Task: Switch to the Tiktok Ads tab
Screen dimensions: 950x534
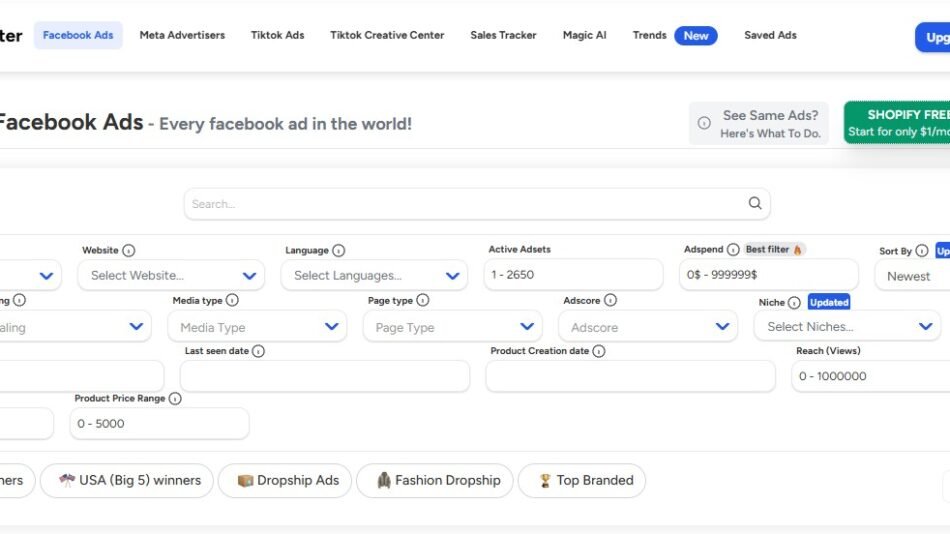Action: pos(277,35)
